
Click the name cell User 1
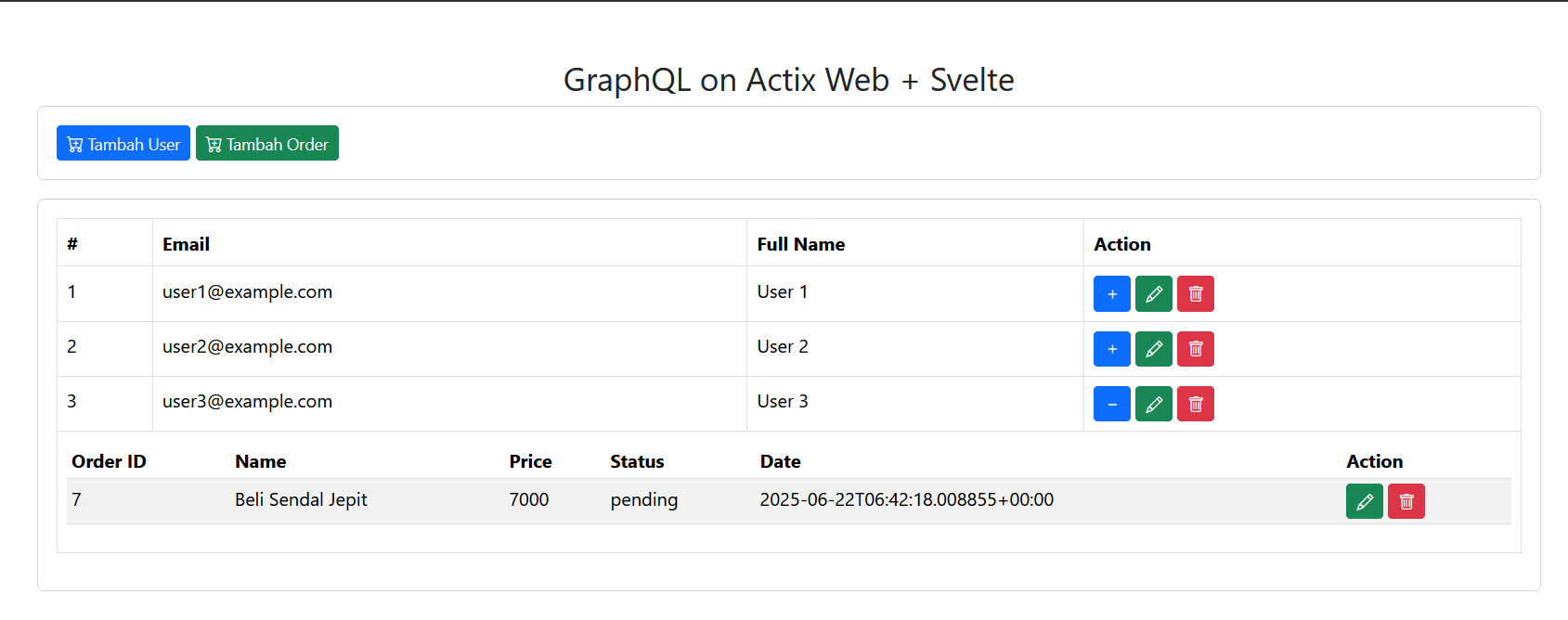(783, 291)
